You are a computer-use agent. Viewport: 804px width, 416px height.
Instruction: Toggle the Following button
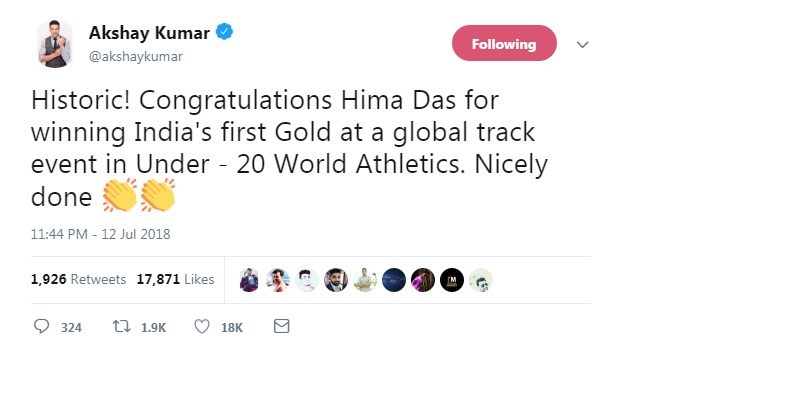pyautogui.click(x=504, y=44)
